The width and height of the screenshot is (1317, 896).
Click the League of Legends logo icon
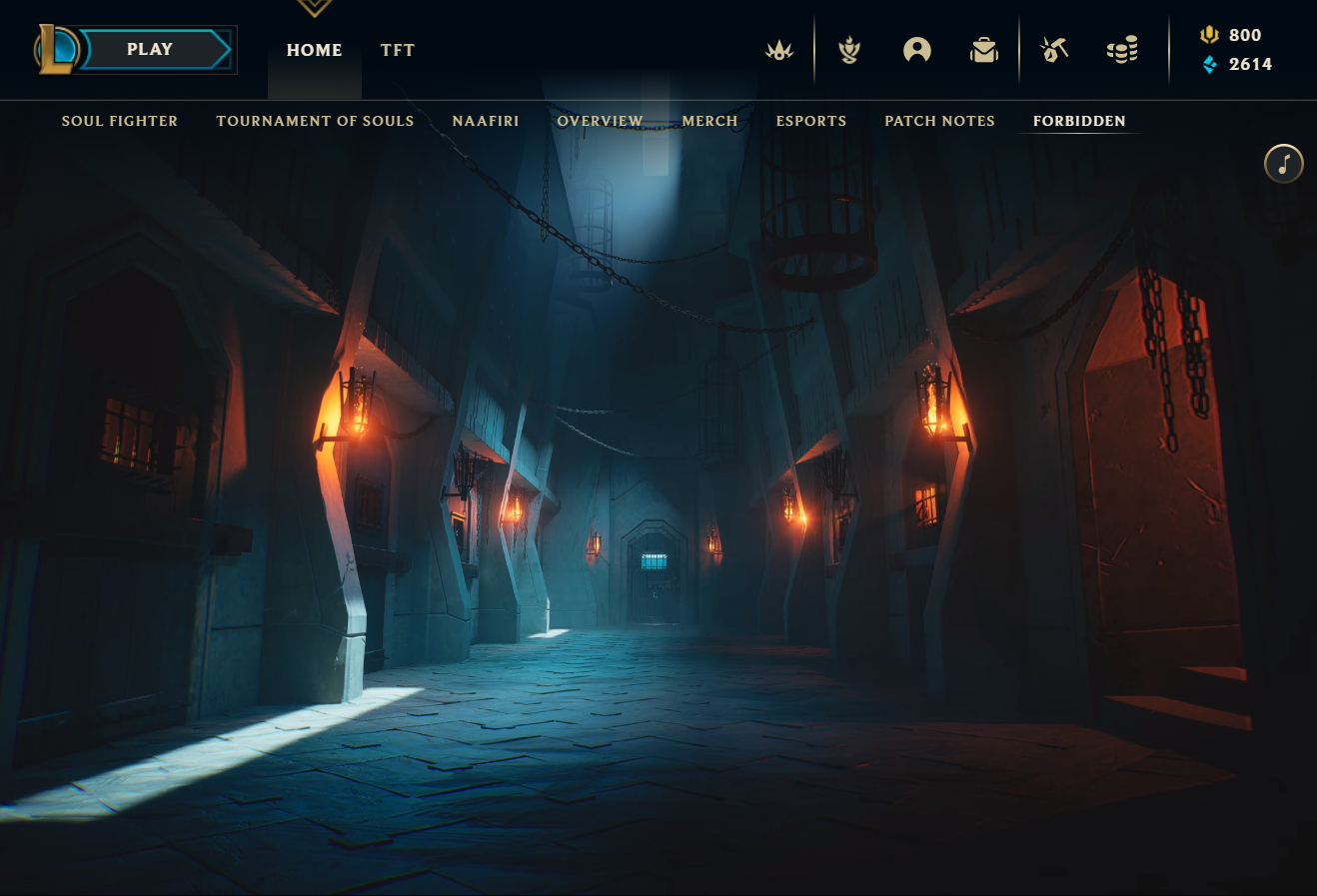click(56, 50)
